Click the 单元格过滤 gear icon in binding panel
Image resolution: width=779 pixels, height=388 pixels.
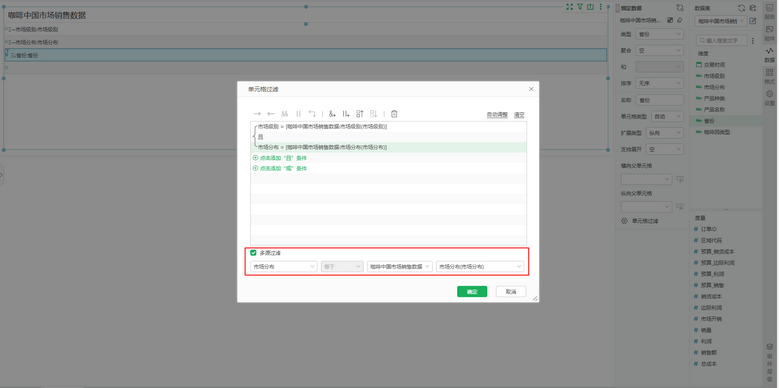[x=624, y=221]
